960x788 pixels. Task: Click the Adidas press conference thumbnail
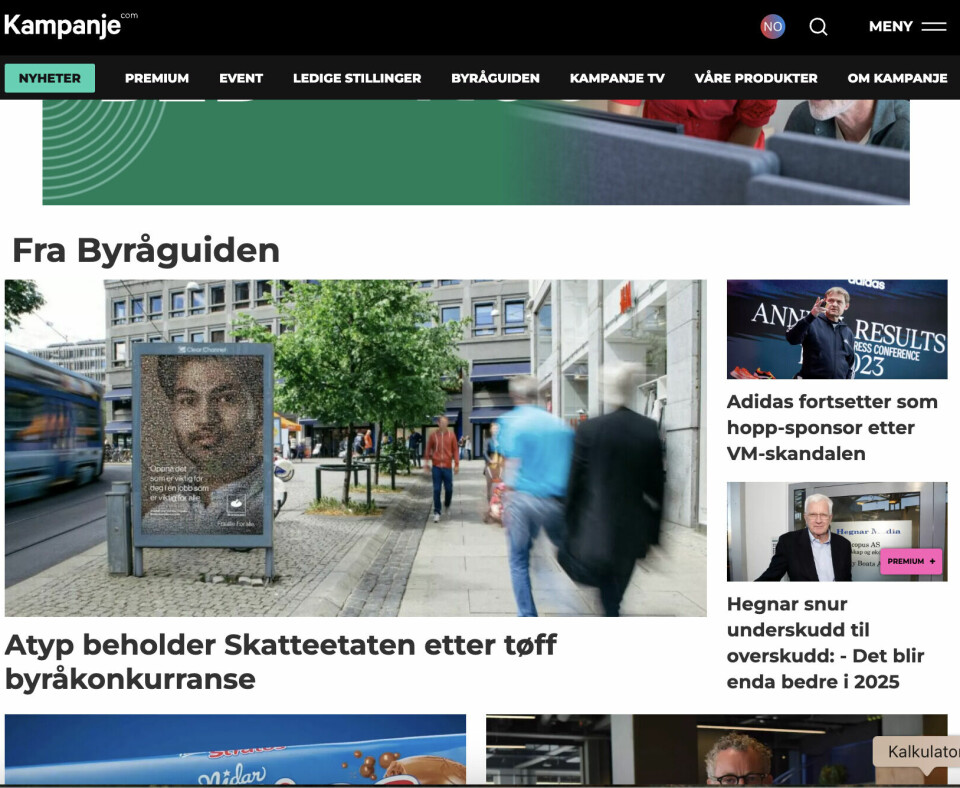pos(836,329)
